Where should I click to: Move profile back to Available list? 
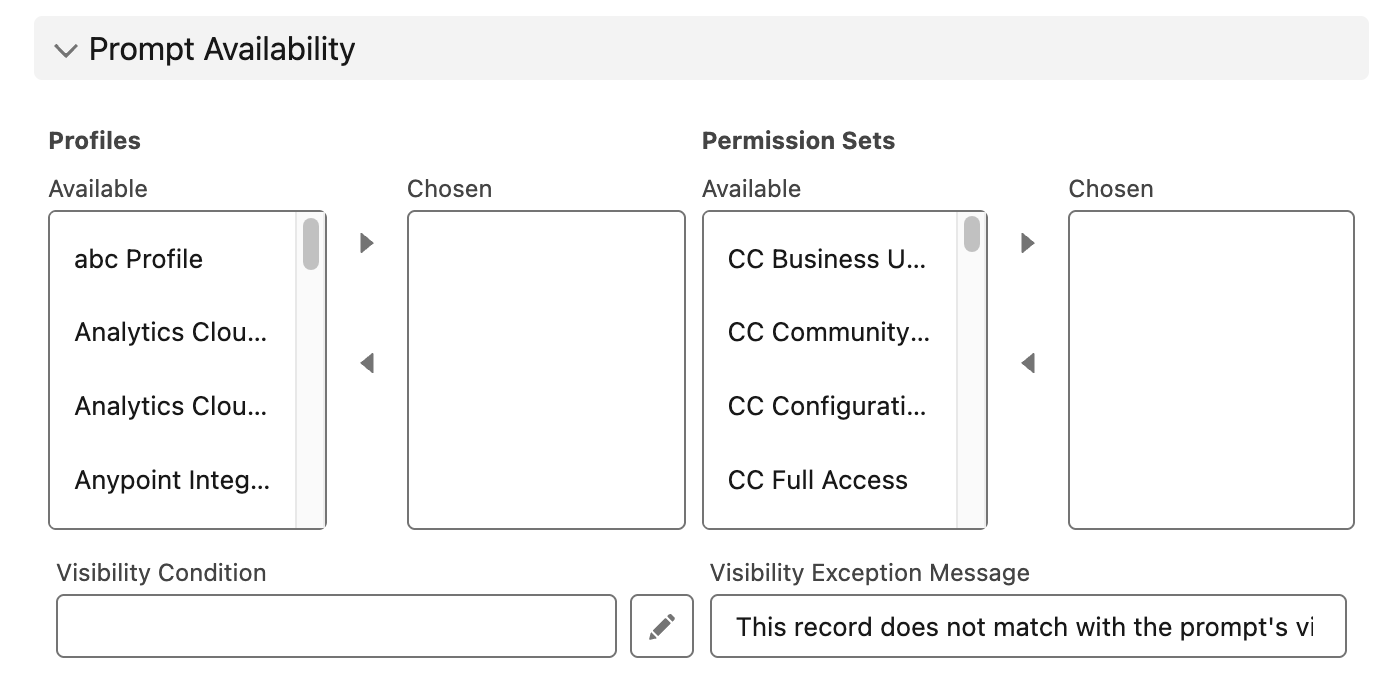point(367,363)
